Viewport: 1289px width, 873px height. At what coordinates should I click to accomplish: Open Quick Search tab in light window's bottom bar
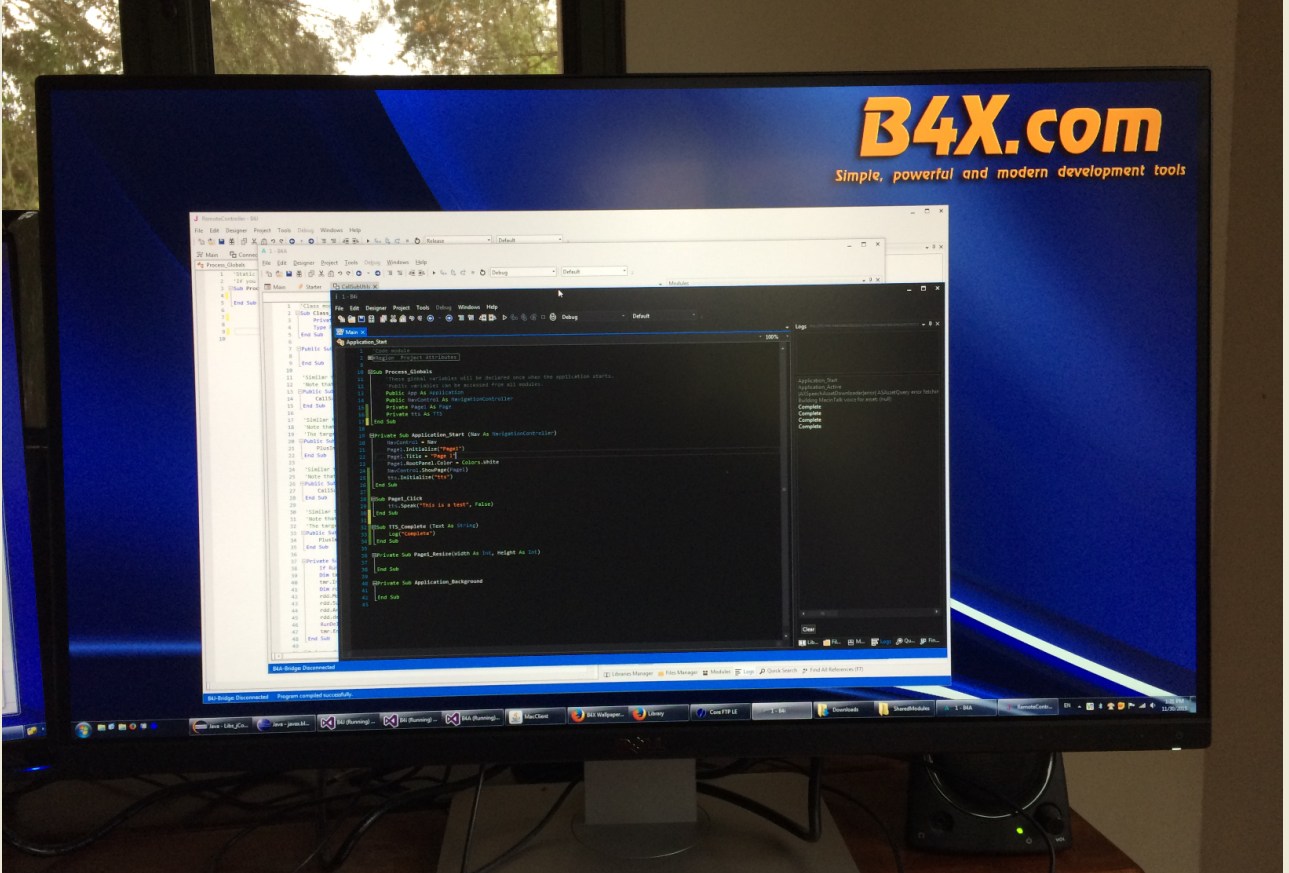pos(779,671)
